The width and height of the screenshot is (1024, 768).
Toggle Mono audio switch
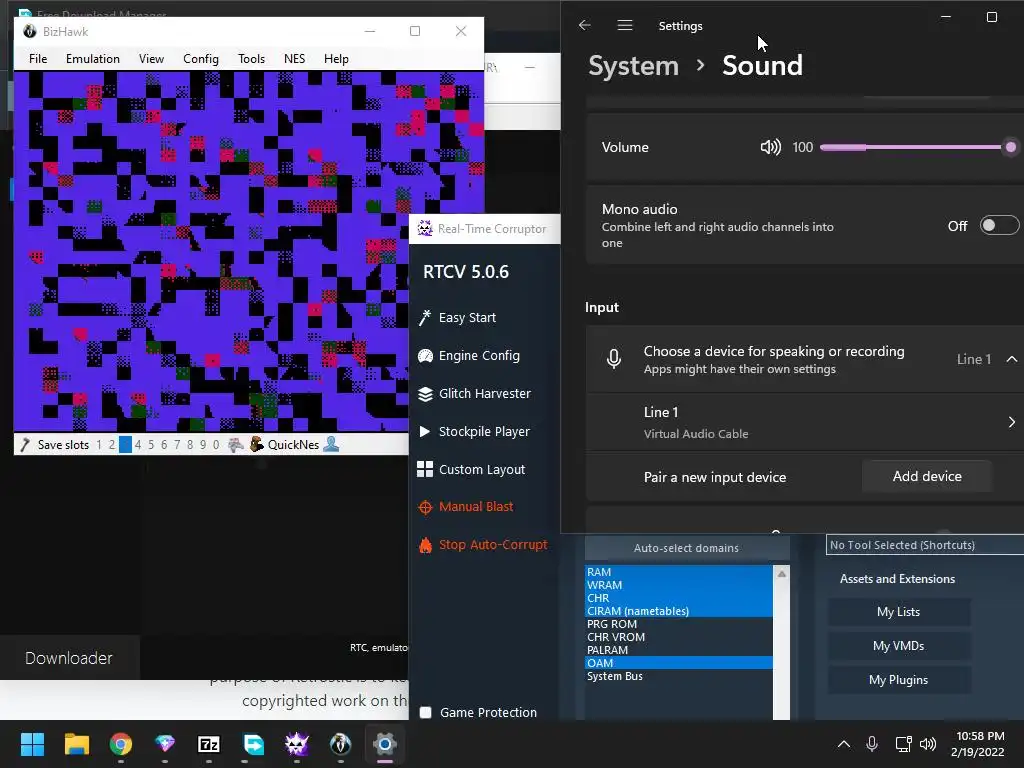tap(999, 225)
